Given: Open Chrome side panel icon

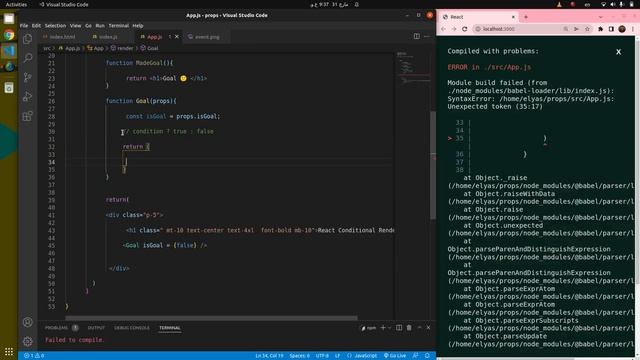Looking at the screenshot, I should [x=611, y=29].
